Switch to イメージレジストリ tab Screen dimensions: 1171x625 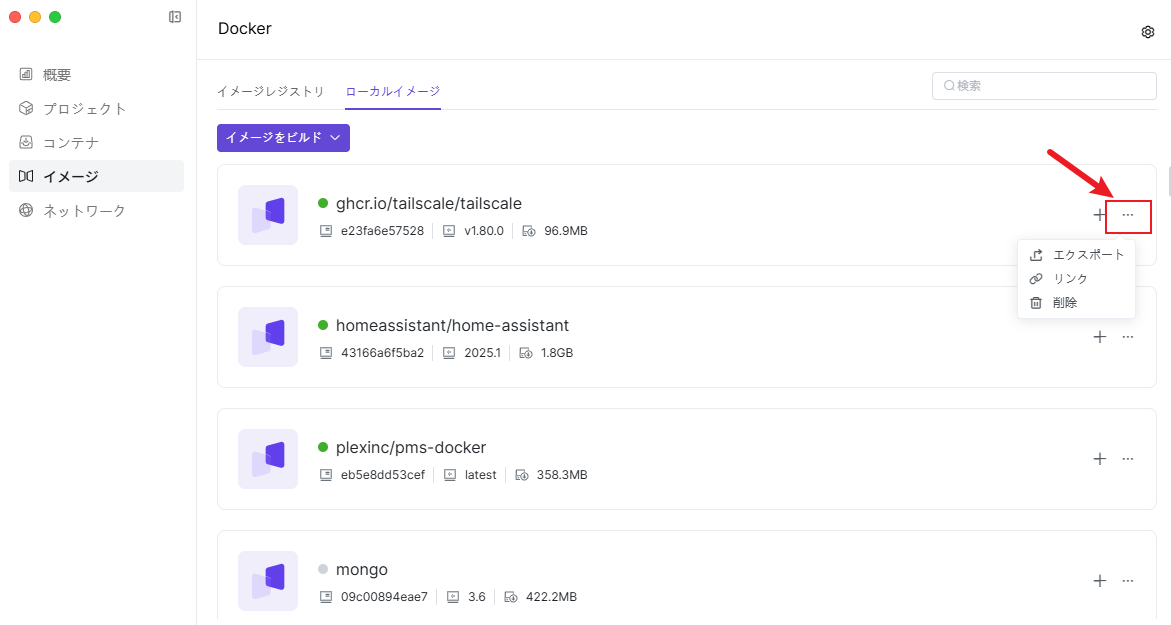point(270,91)
